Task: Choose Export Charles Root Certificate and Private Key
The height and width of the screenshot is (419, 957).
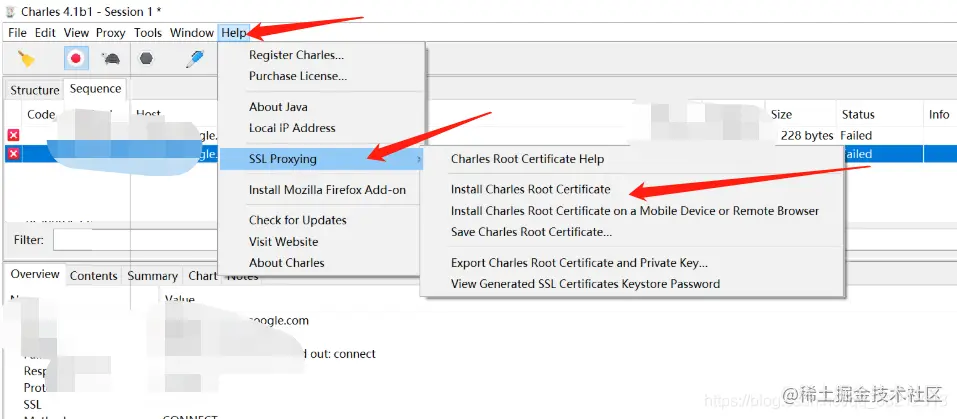Action: pyautogui.click(x=579, y=263)
